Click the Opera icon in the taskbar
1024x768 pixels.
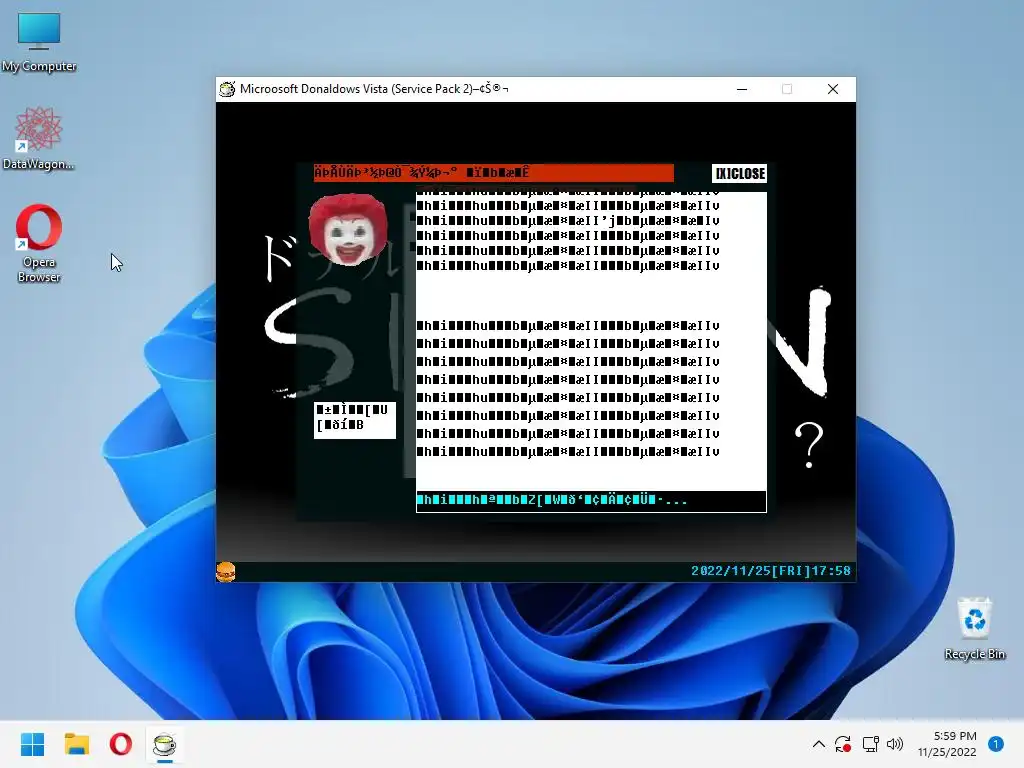[x=121, y=744]
